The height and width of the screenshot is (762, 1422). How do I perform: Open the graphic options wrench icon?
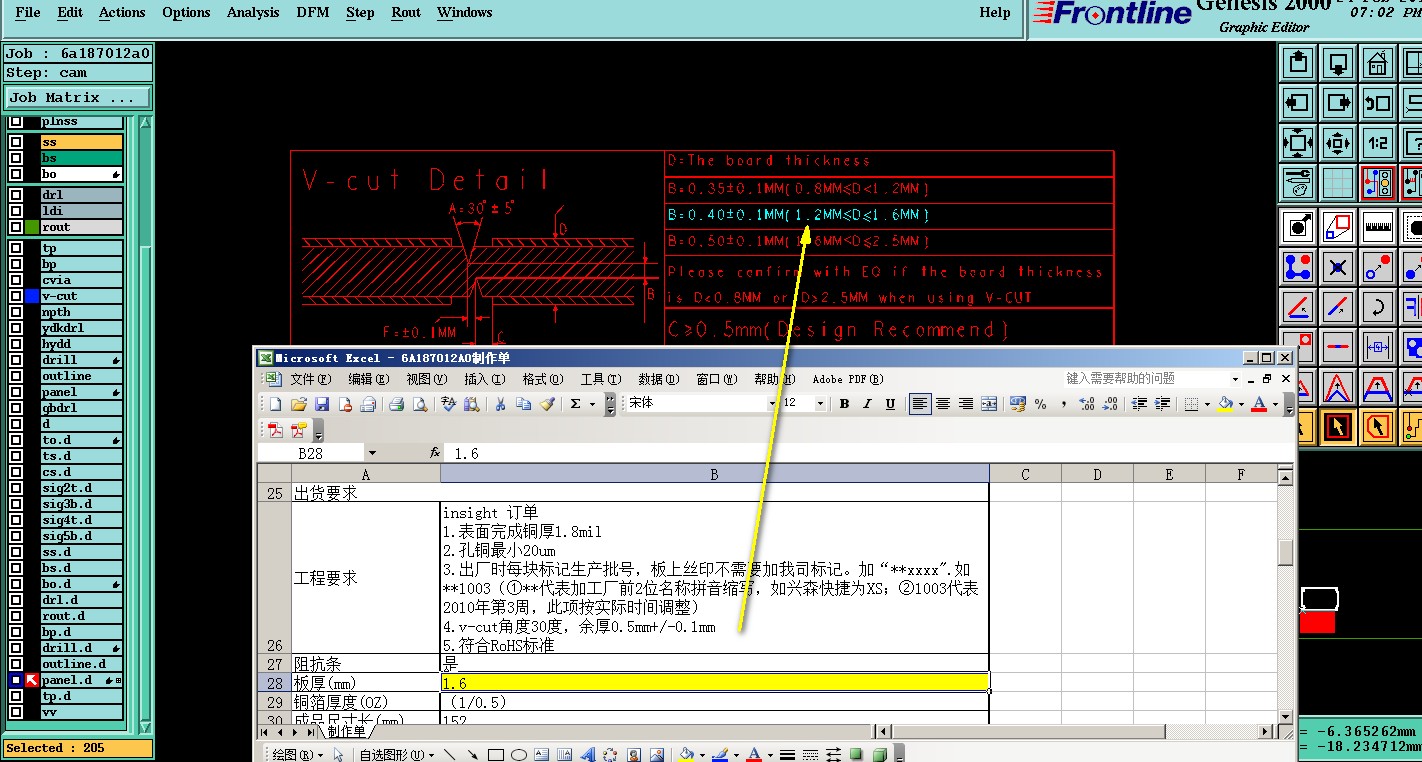tap(1298, 183)
